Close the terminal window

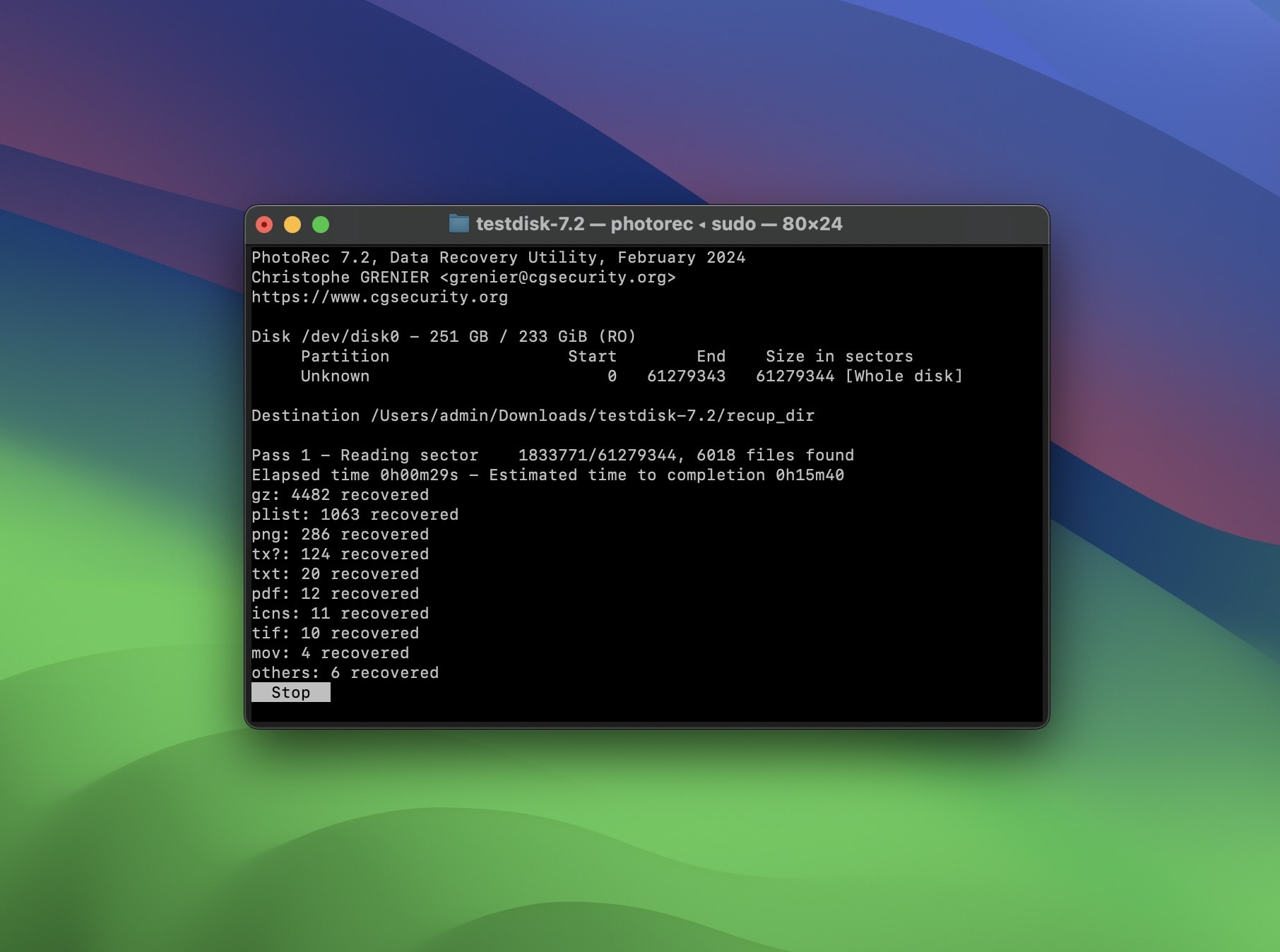pyautogui.click(x=264, y=225)
